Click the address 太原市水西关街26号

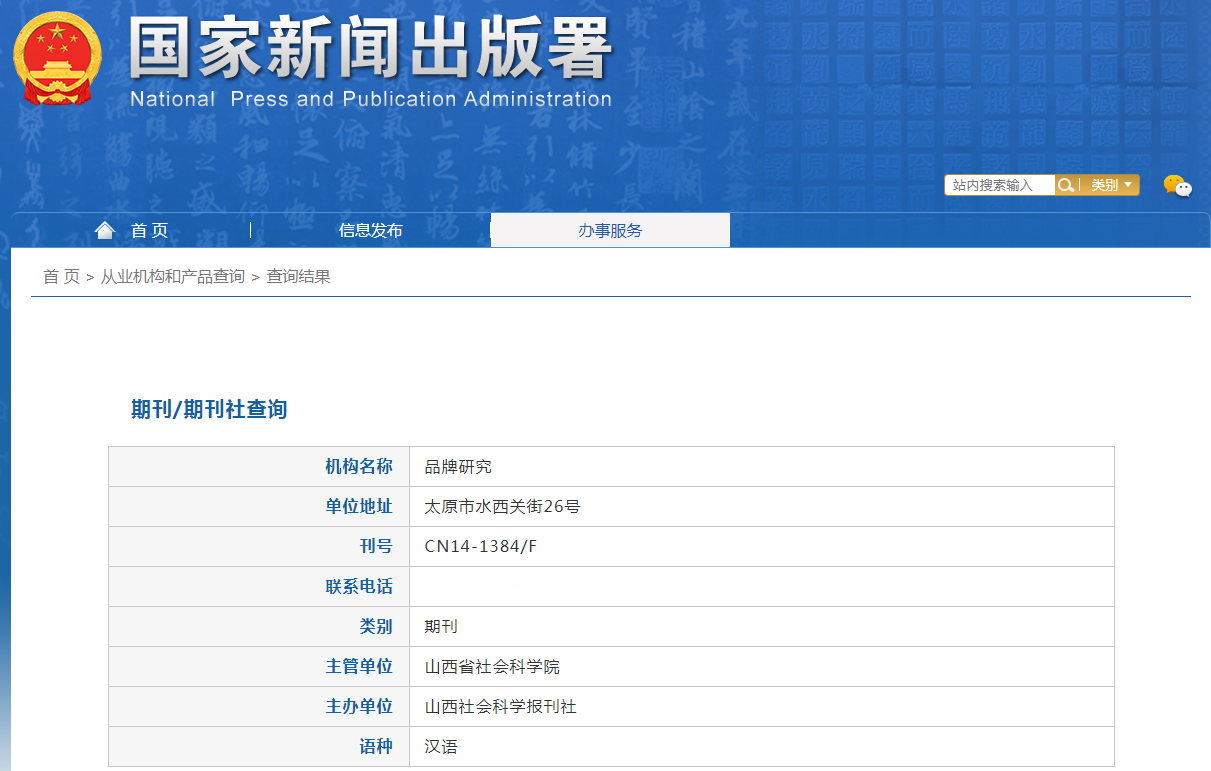coord(502,507)
